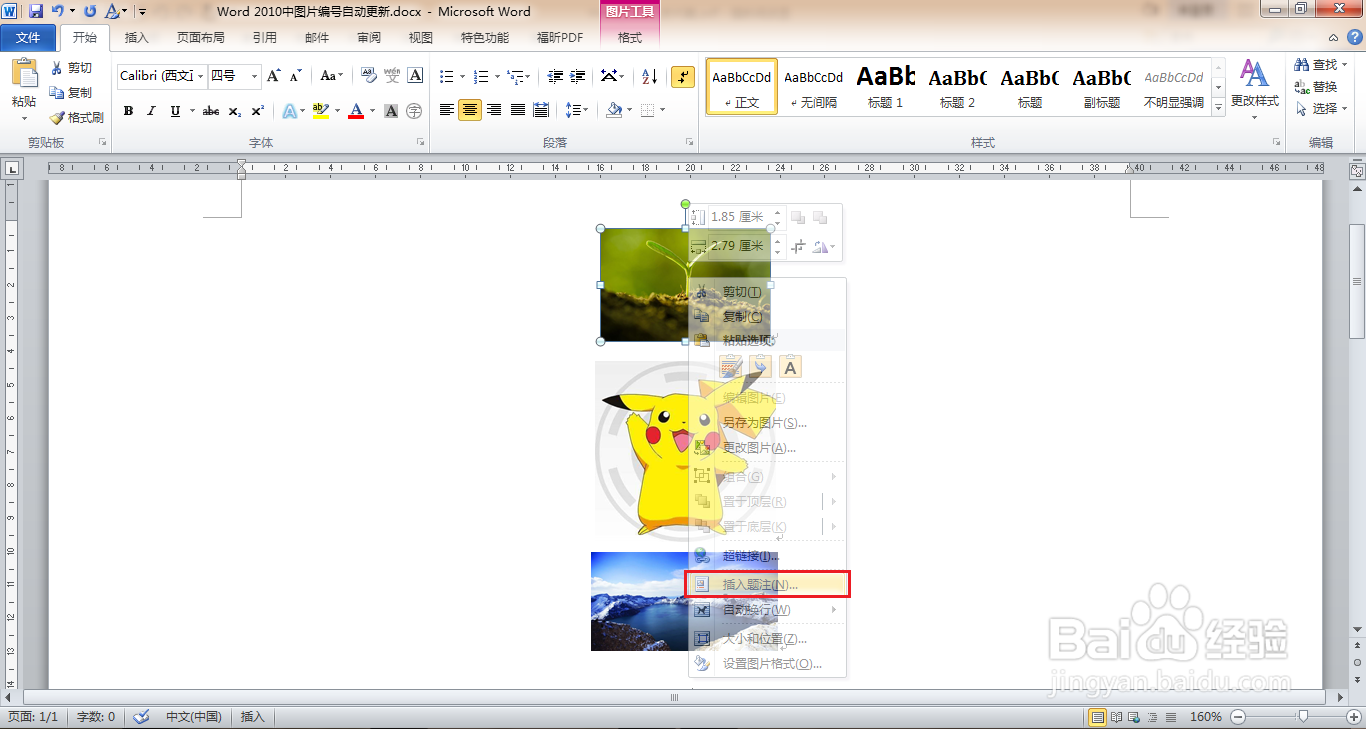1366x729 pixels.
Task: Click the Undo icon in title bar
Action: tap(58, 11)
